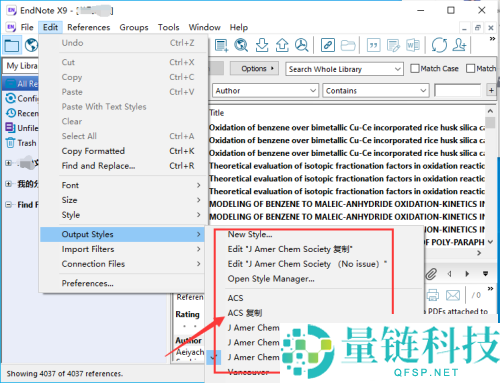Image resolution: width=500 pixels, height=383 pixels.
Task: Open Preferences from Edit menu
Action: [122, 283]
